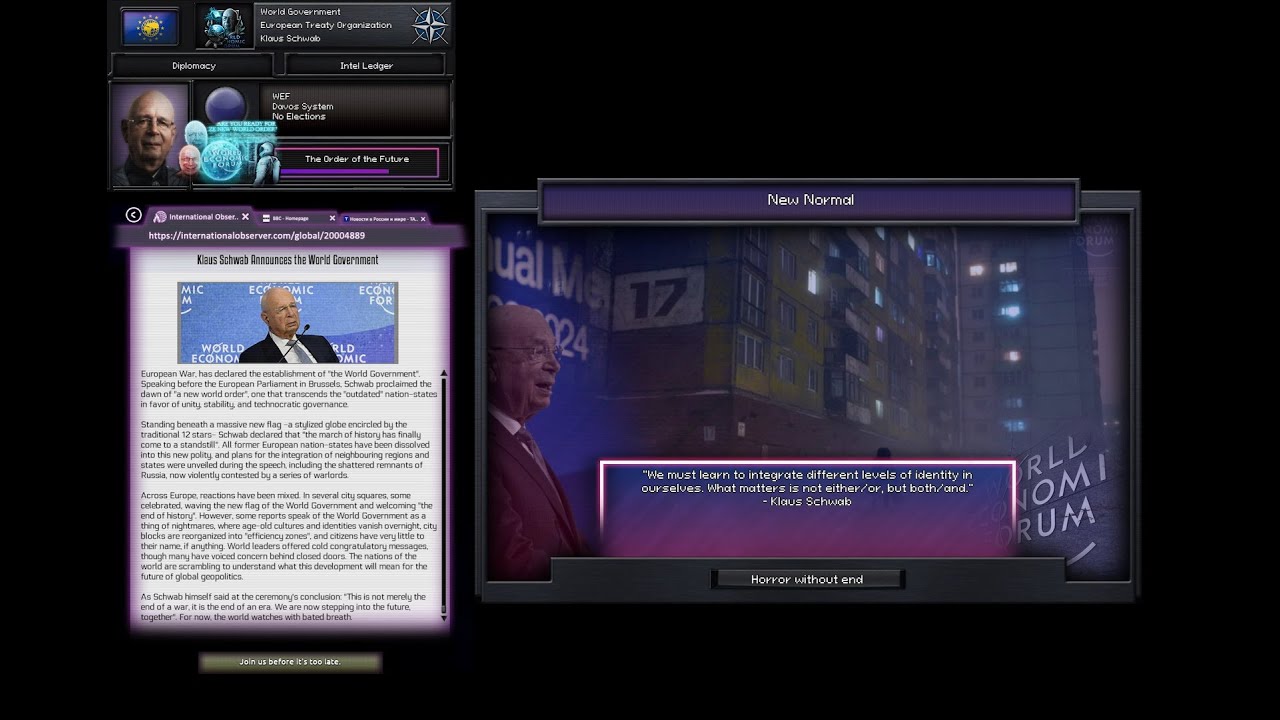Image resolution: width=1280 pixels, height=720 pixels.
Task: Open the Intel Ledger
Action: pyautogui.click(x=366, y=65)
